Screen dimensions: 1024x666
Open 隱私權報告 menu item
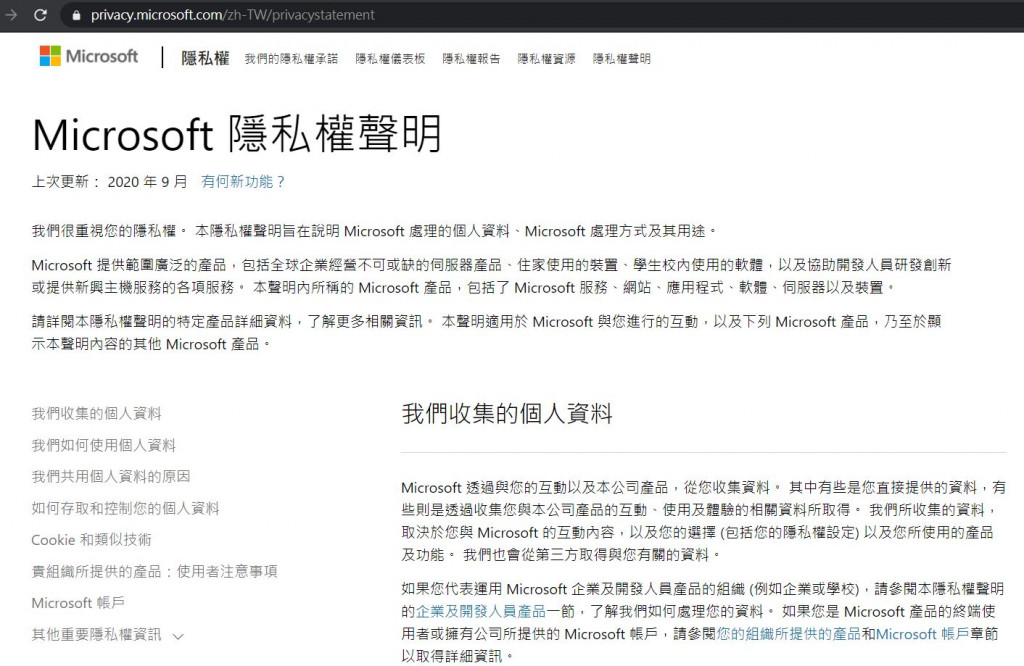click(x=471, y=59)
